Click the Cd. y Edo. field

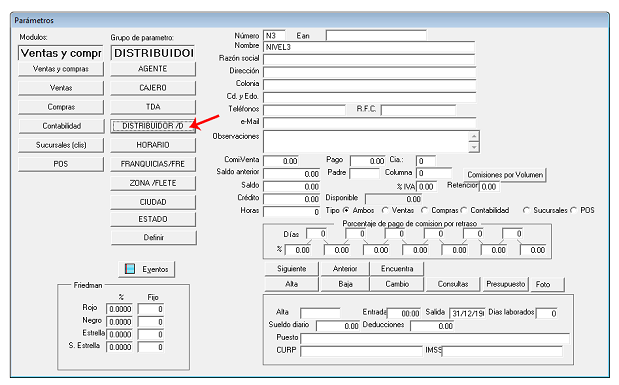[x=370, y=98]
